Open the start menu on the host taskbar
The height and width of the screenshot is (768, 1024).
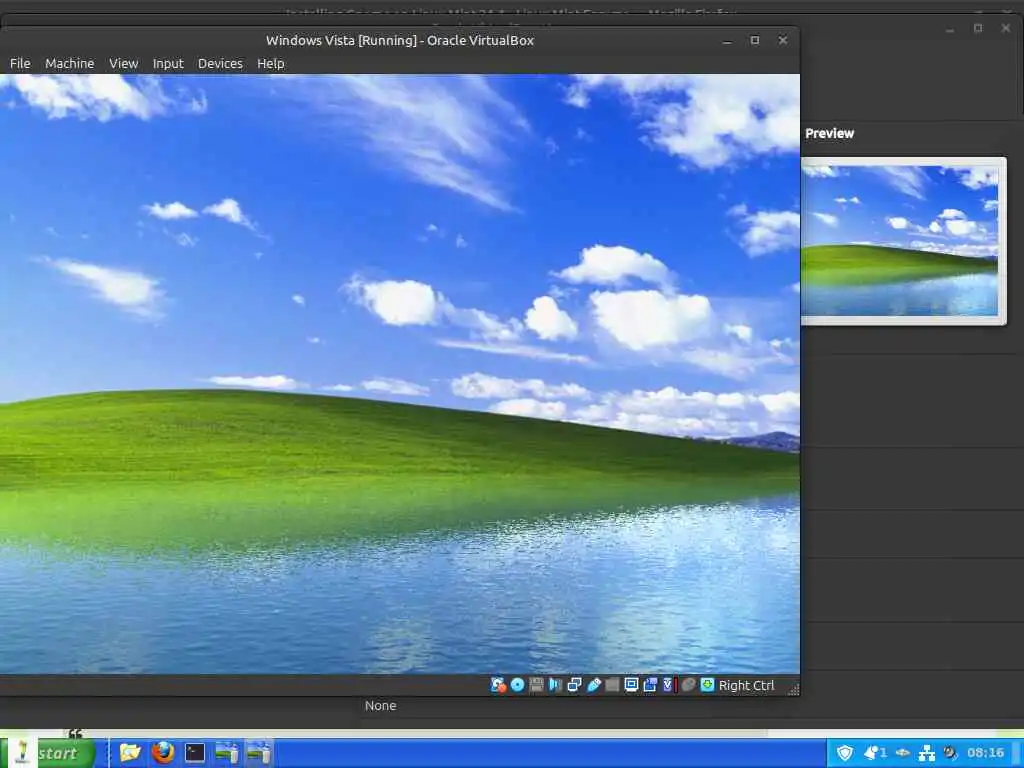click(x=47, y=753)
